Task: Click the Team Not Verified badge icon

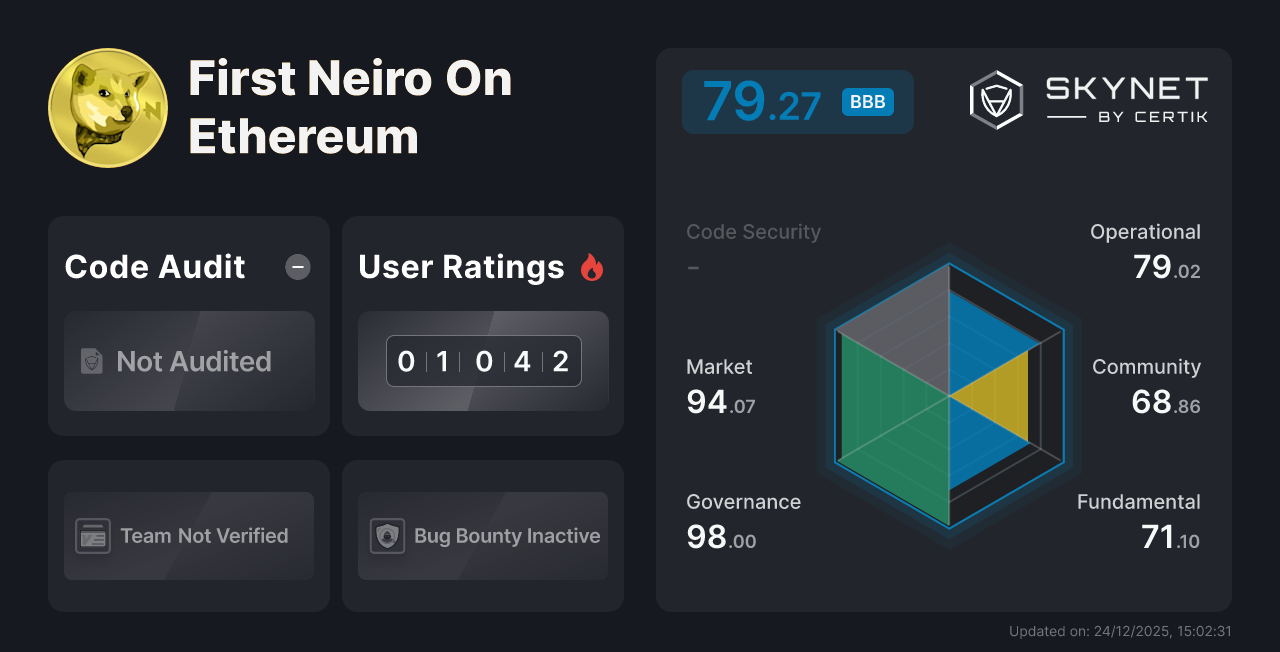Action: tap(92, 536)
